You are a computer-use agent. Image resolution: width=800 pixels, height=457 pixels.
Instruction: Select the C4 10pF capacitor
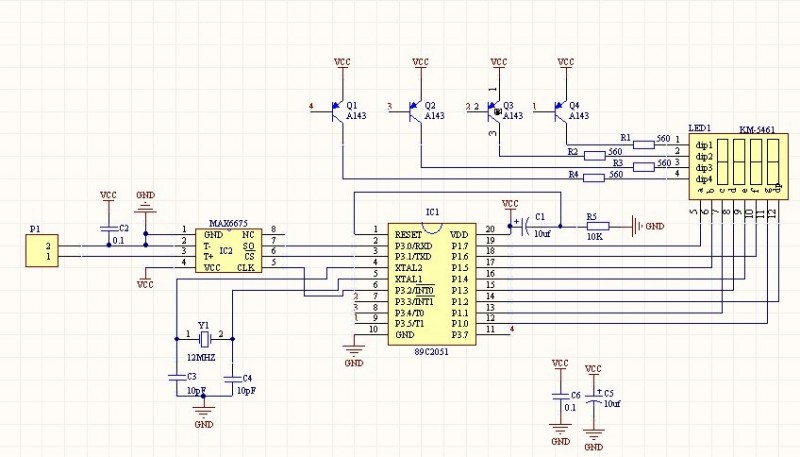232,378
